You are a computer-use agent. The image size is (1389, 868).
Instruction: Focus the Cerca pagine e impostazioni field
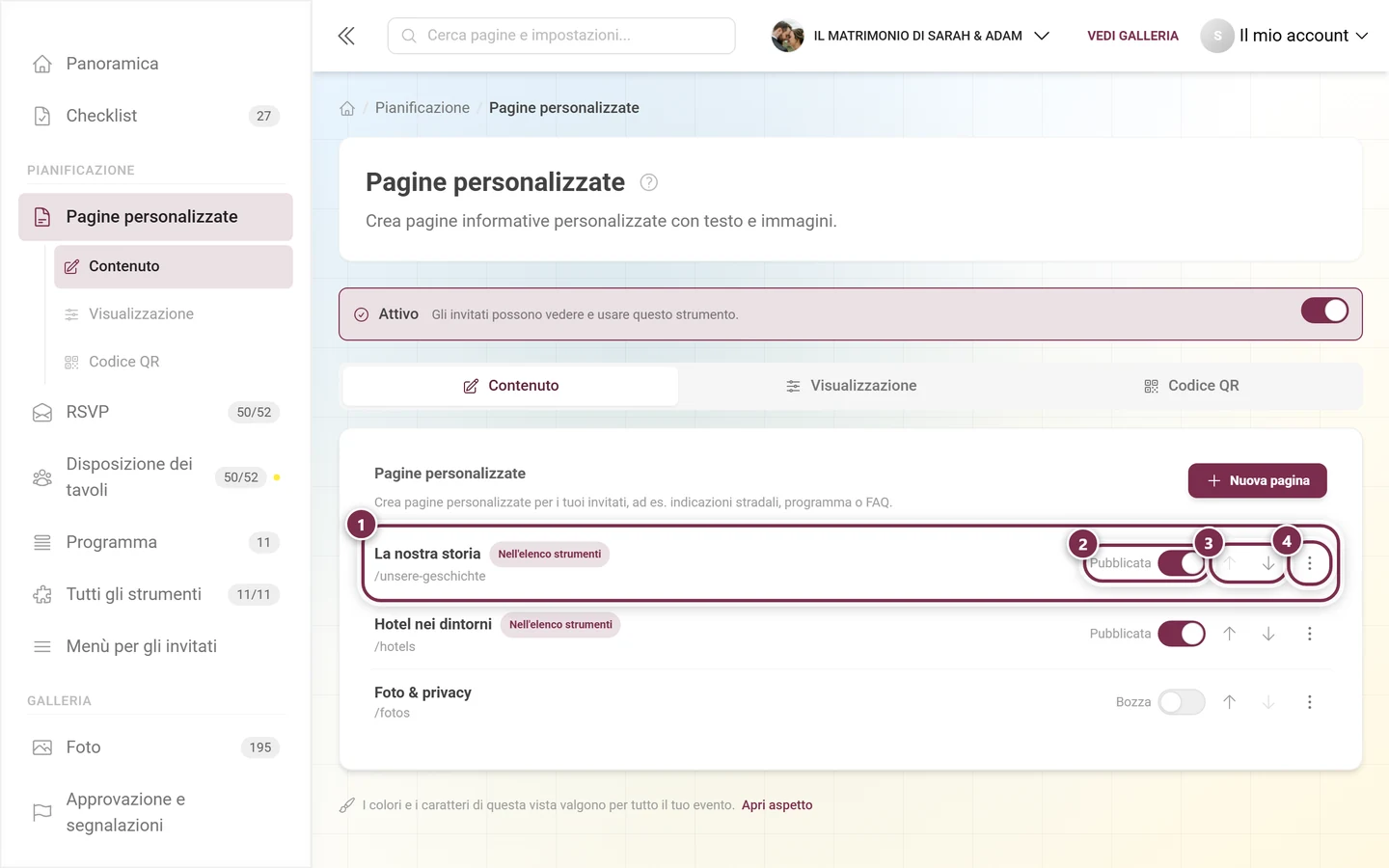click(561, 36)
